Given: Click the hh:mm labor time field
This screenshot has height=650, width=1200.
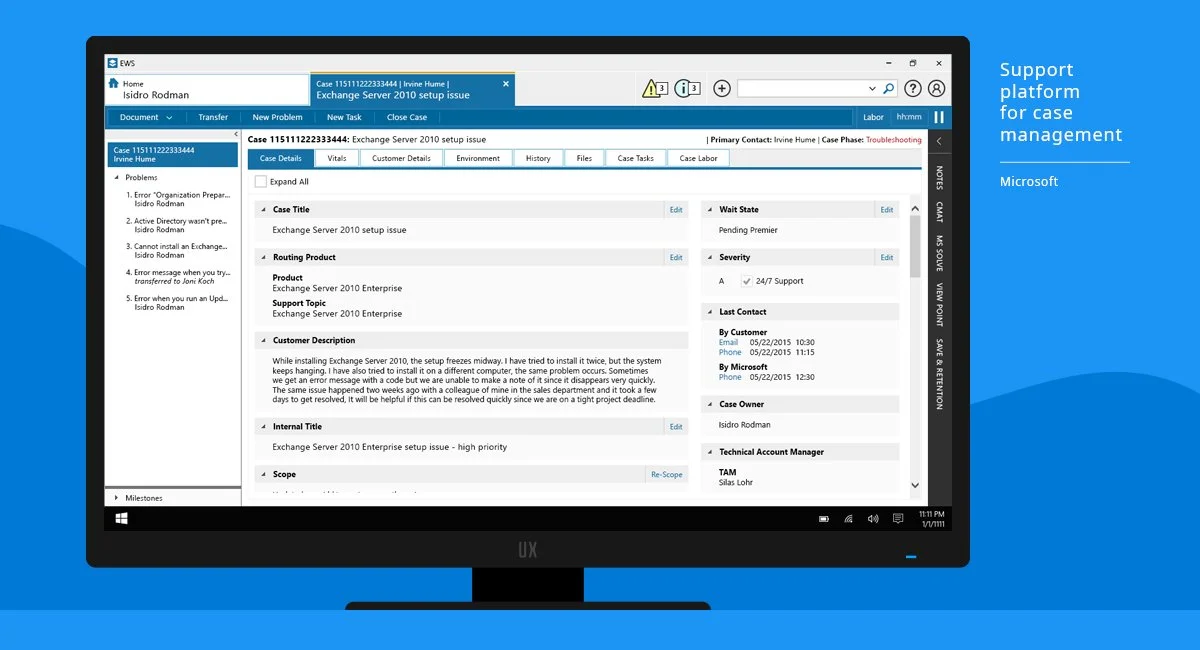Looking at the screenshot, I should pyautogui.click(x=909, y=117).
